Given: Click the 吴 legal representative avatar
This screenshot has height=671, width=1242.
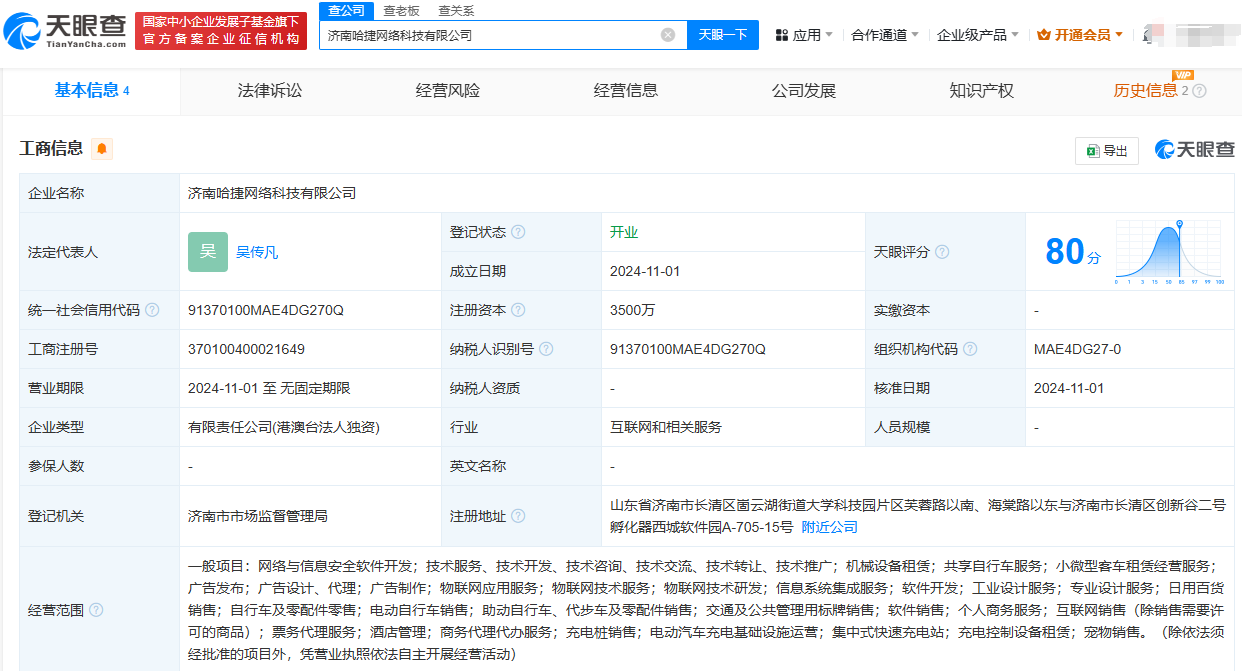Looking at the screenshot, I should coord(208,252).
